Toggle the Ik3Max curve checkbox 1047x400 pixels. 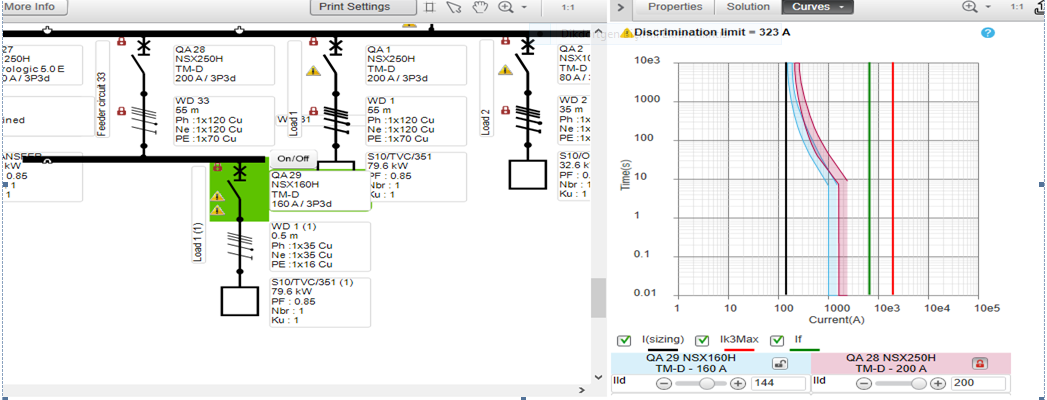pyautogui.click(x=702, y=341)
